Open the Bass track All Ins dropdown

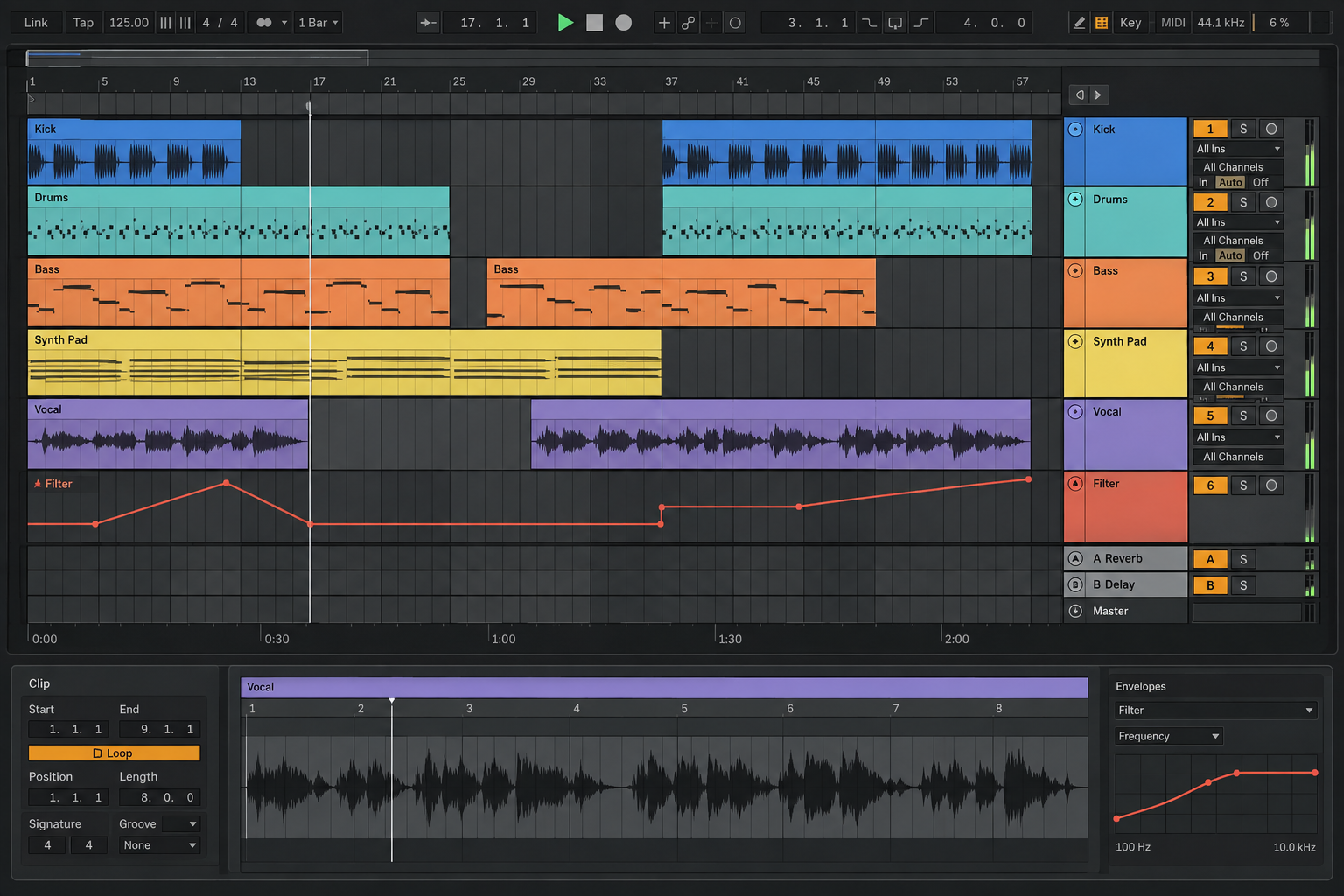[x=1238, y=297]
